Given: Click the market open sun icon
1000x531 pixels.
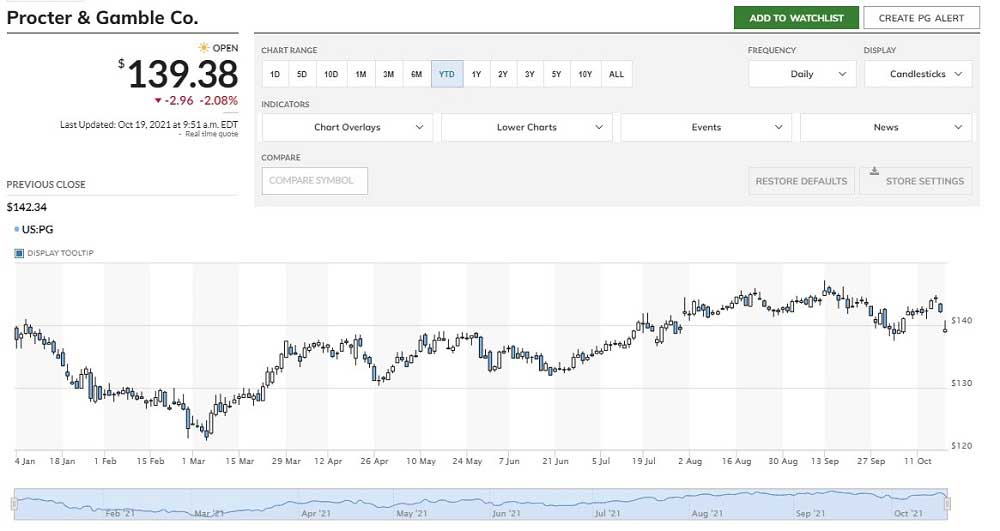Looking at the screenshot, I should point(203,47).
